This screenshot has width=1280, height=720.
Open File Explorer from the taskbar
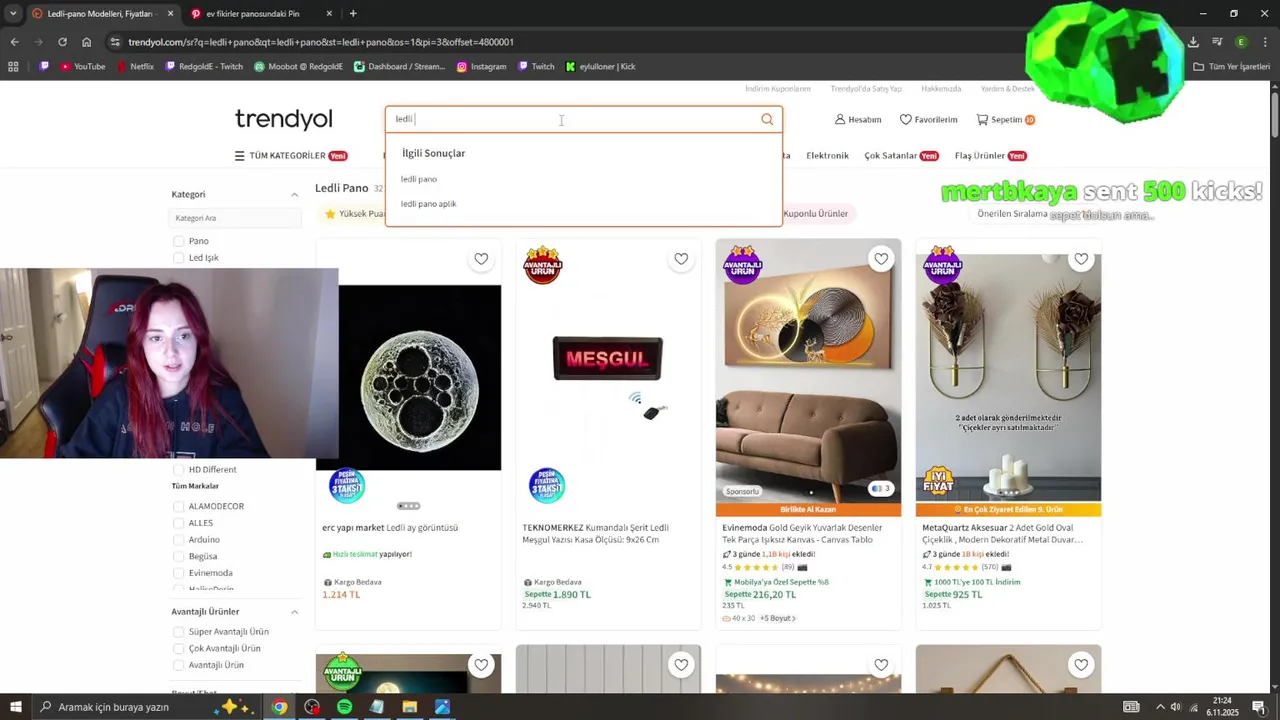tap(409, 707)
